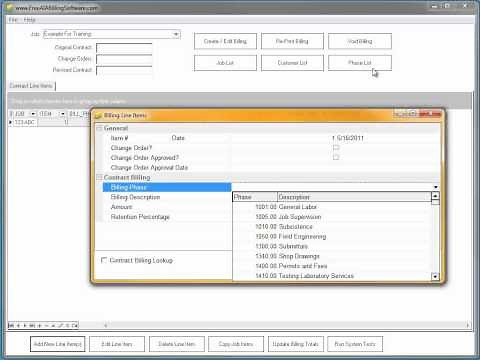The image size is (480, 360).
Task: Click the Re-Print Billing button
Action: click(292, 41)
